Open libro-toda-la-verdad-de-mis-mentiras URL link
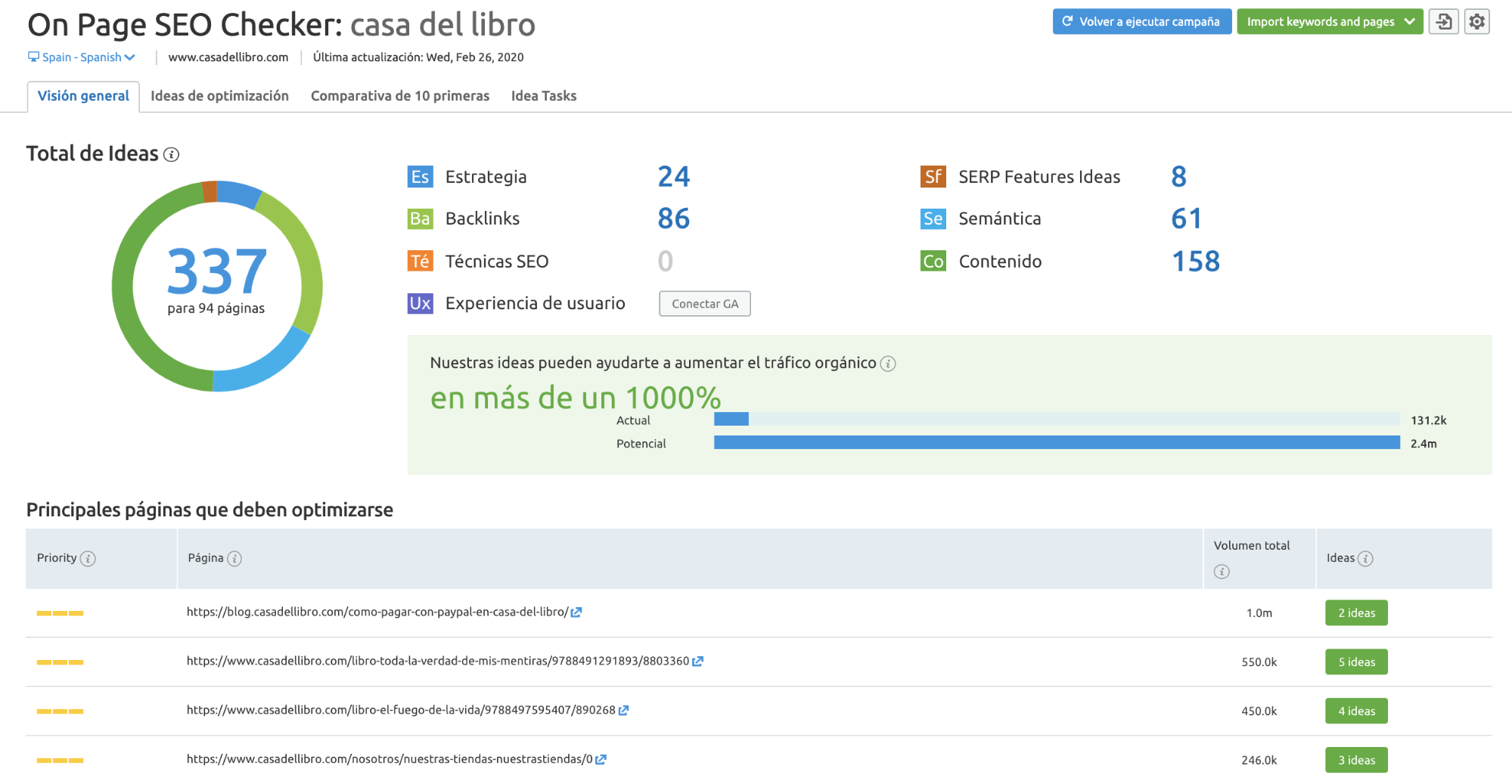Viewport: 1512px width, 784px height. (438, 662)
